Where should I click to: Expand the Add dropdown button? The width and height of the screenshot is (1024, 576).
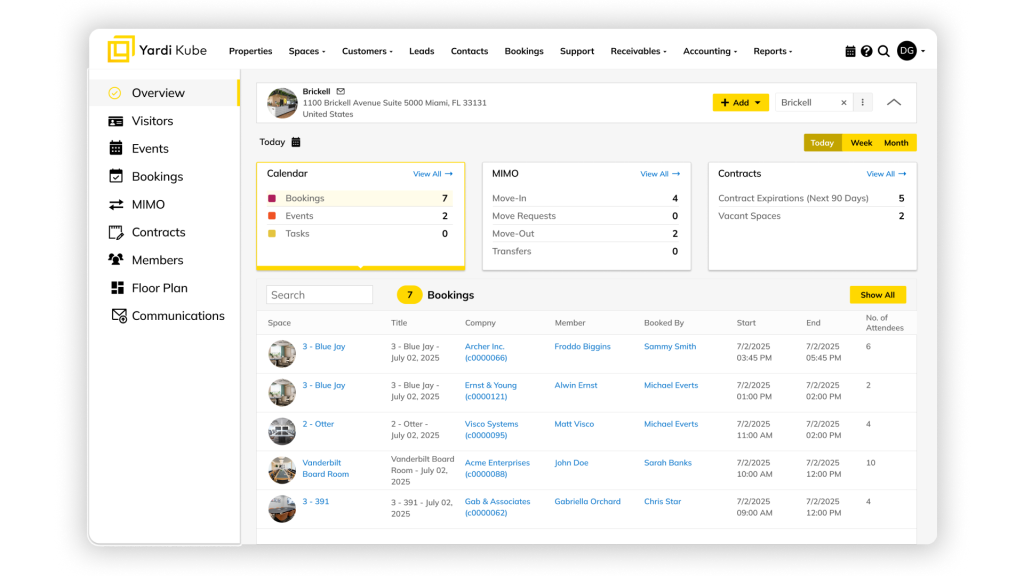[740, 102]
